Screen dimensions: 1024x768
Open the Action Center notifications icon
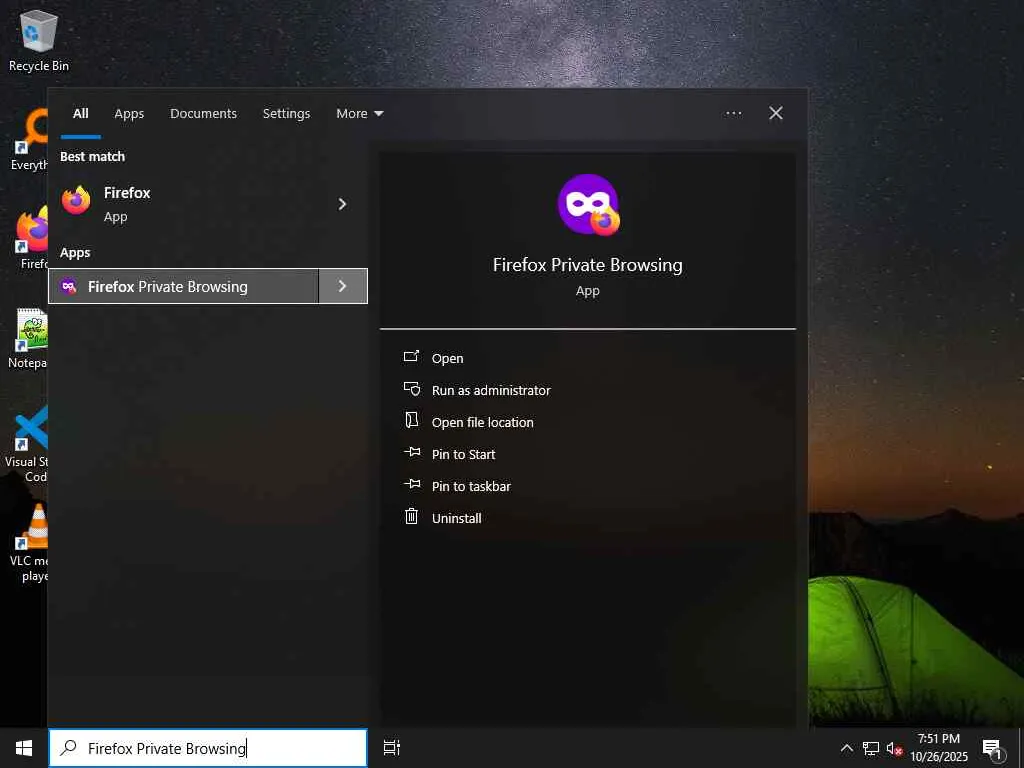993,748
